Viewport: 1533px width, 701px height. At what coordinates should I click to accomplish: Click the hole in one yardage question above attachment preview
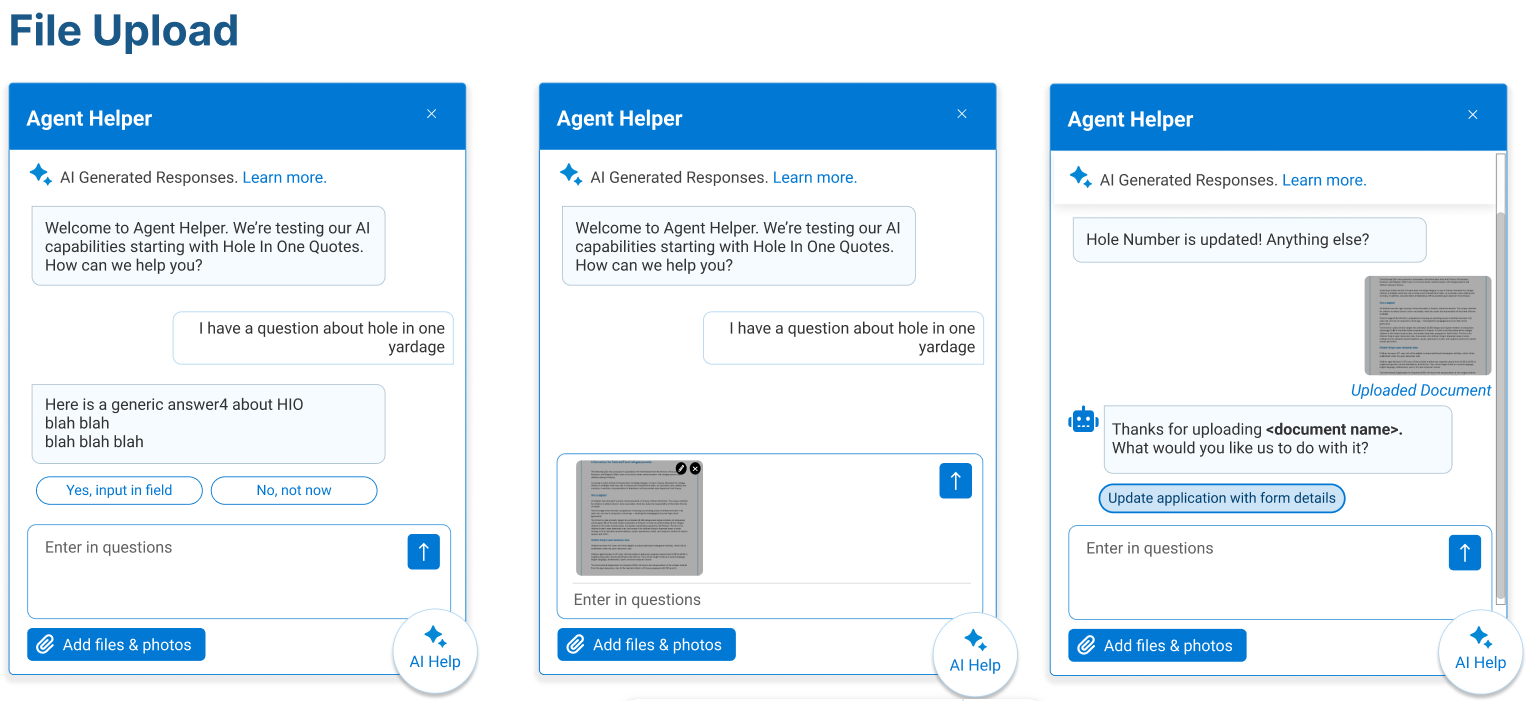point(843,338)
